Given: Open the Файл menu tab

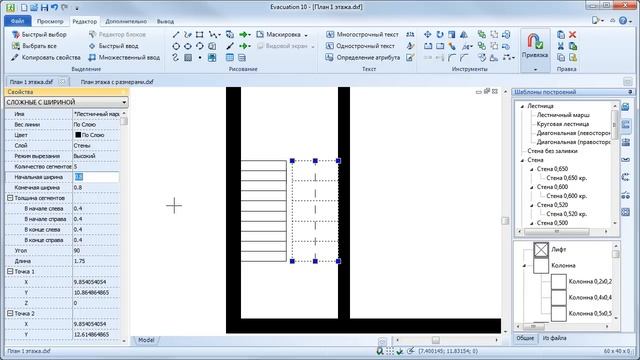Looking at the screenshot, I should (x=17, y=21).
